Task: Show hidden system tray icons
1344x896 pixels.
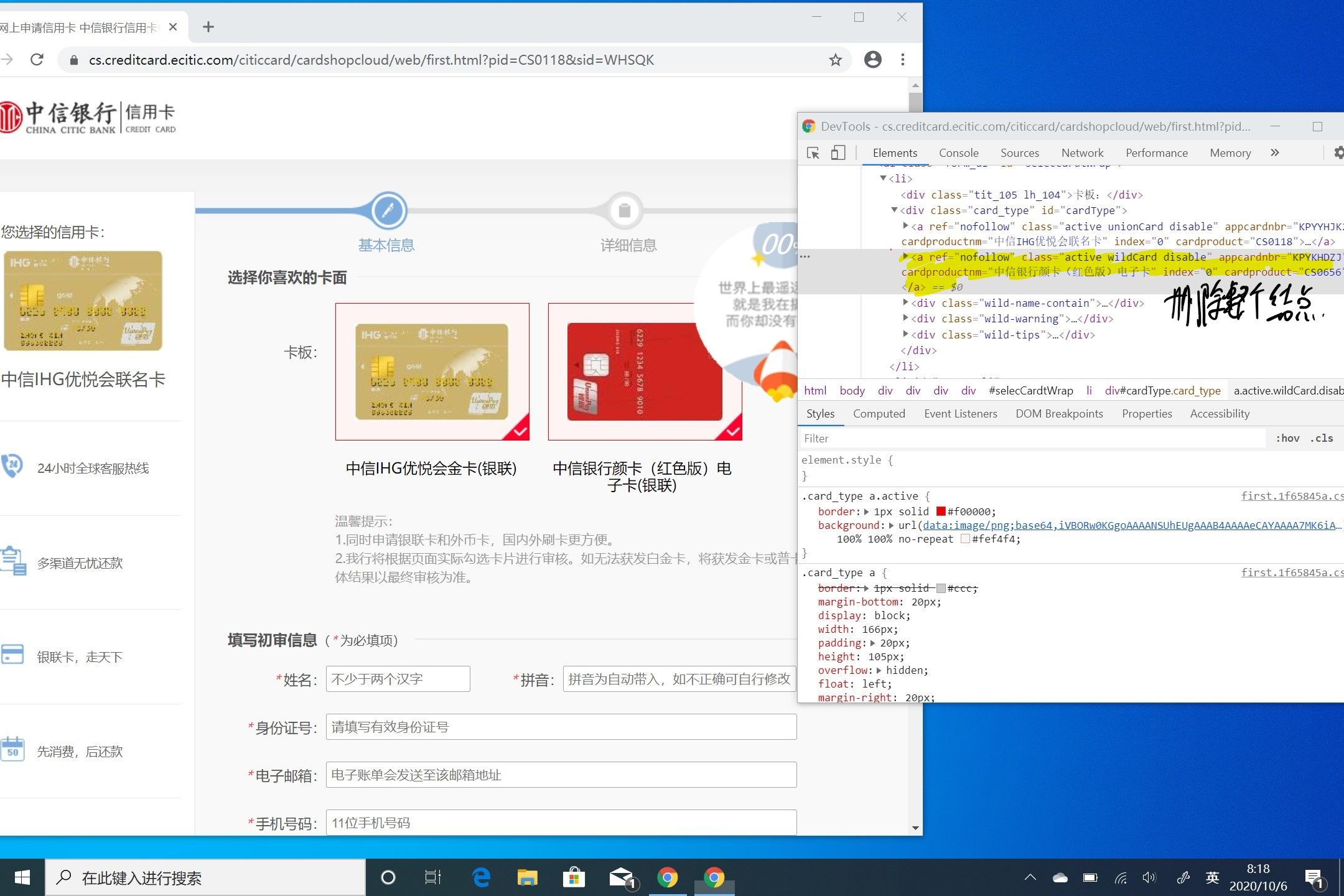Action: [1030, 877]
